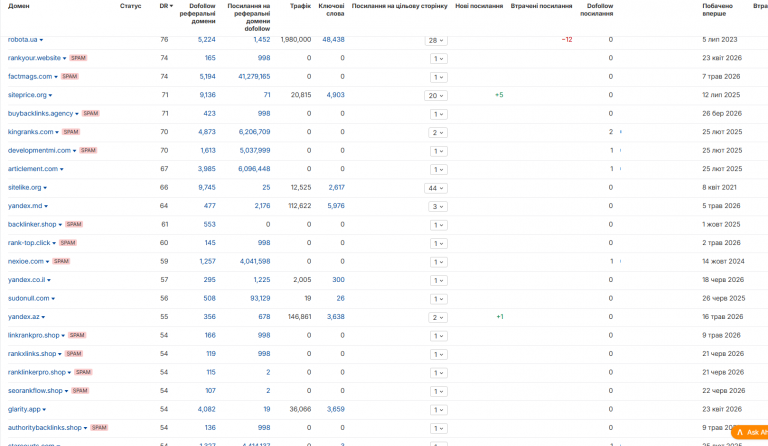Open the Ask AI assistant button
This screenshot has width=768, height=446.
click(x=750, y=433)
